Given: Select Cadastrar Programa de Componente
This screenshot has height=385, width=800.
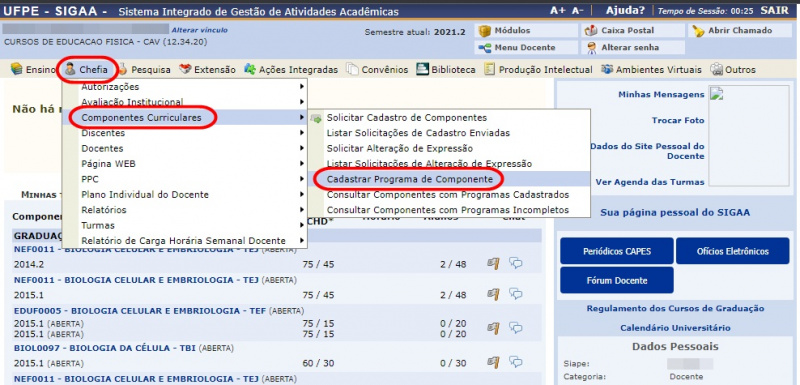Looking at the screenshot, I should tap(449, 179).
